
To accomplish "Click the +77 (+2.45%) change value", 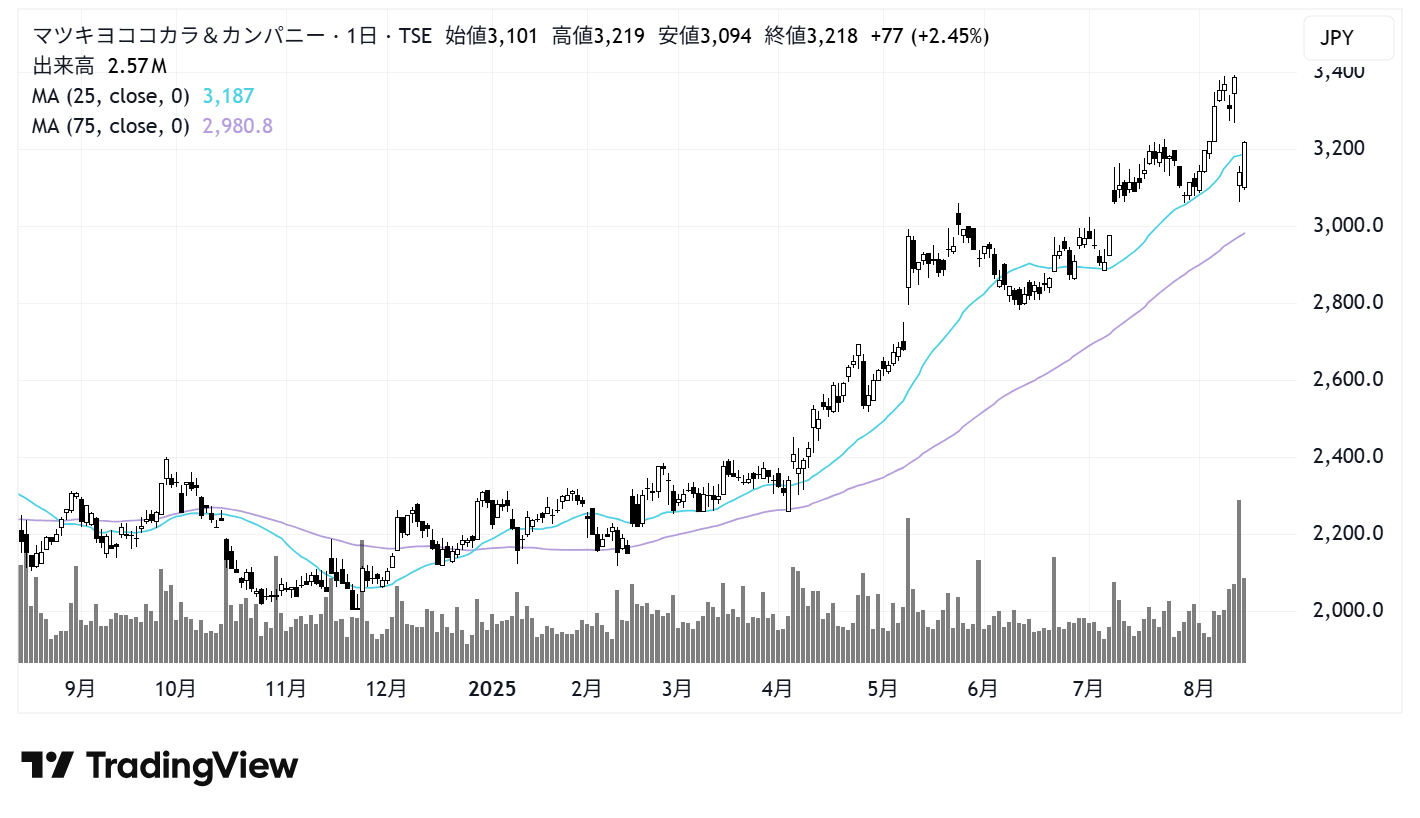I will tap(930, 37).
